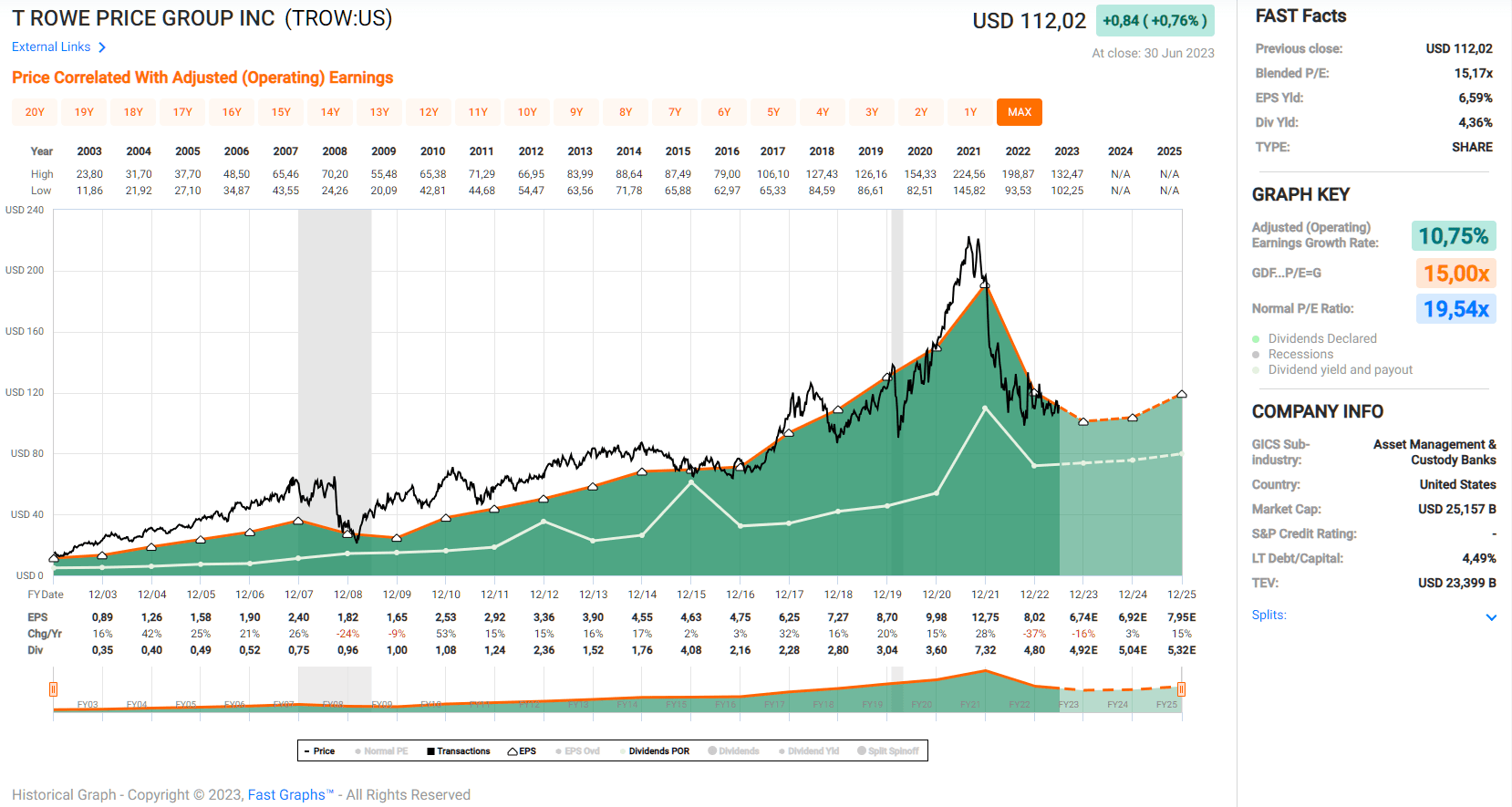Click the +0,84 (+0,76%) change badge
This screenshot has height=807, width=1512.
(1155, 20)
